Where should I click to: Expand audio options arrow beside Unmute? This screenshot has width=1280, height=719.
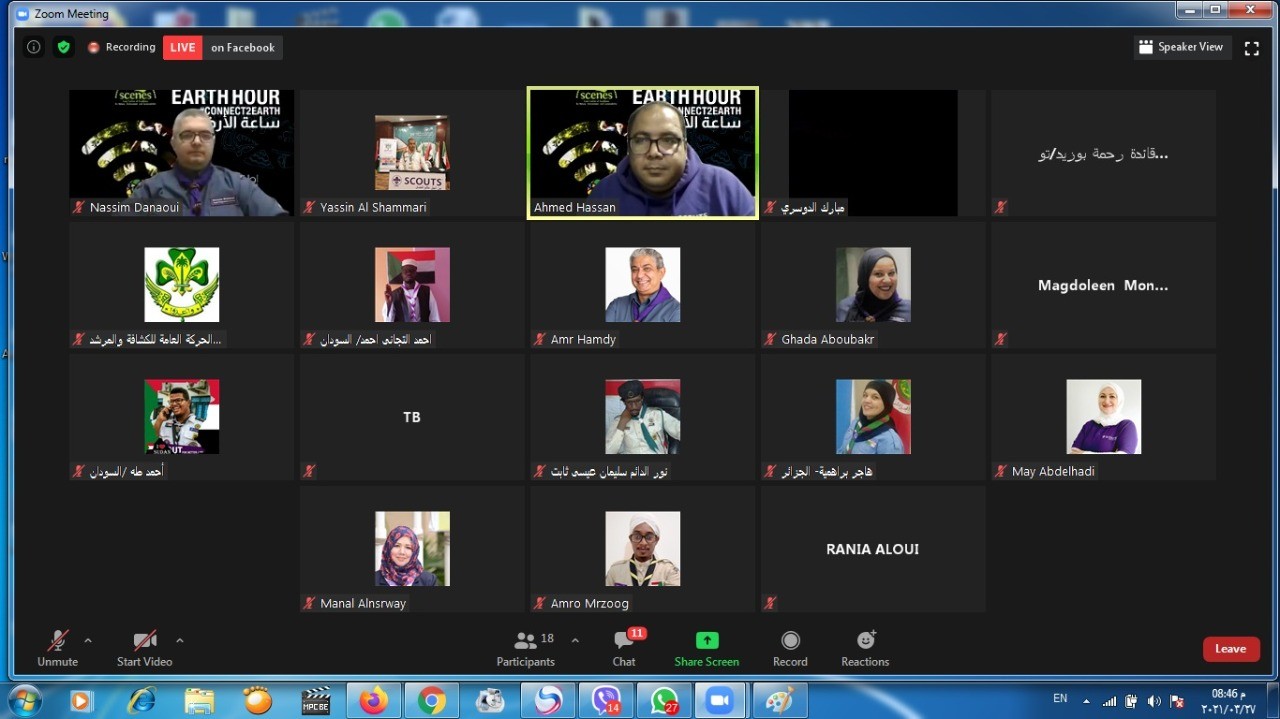point(88,640)
